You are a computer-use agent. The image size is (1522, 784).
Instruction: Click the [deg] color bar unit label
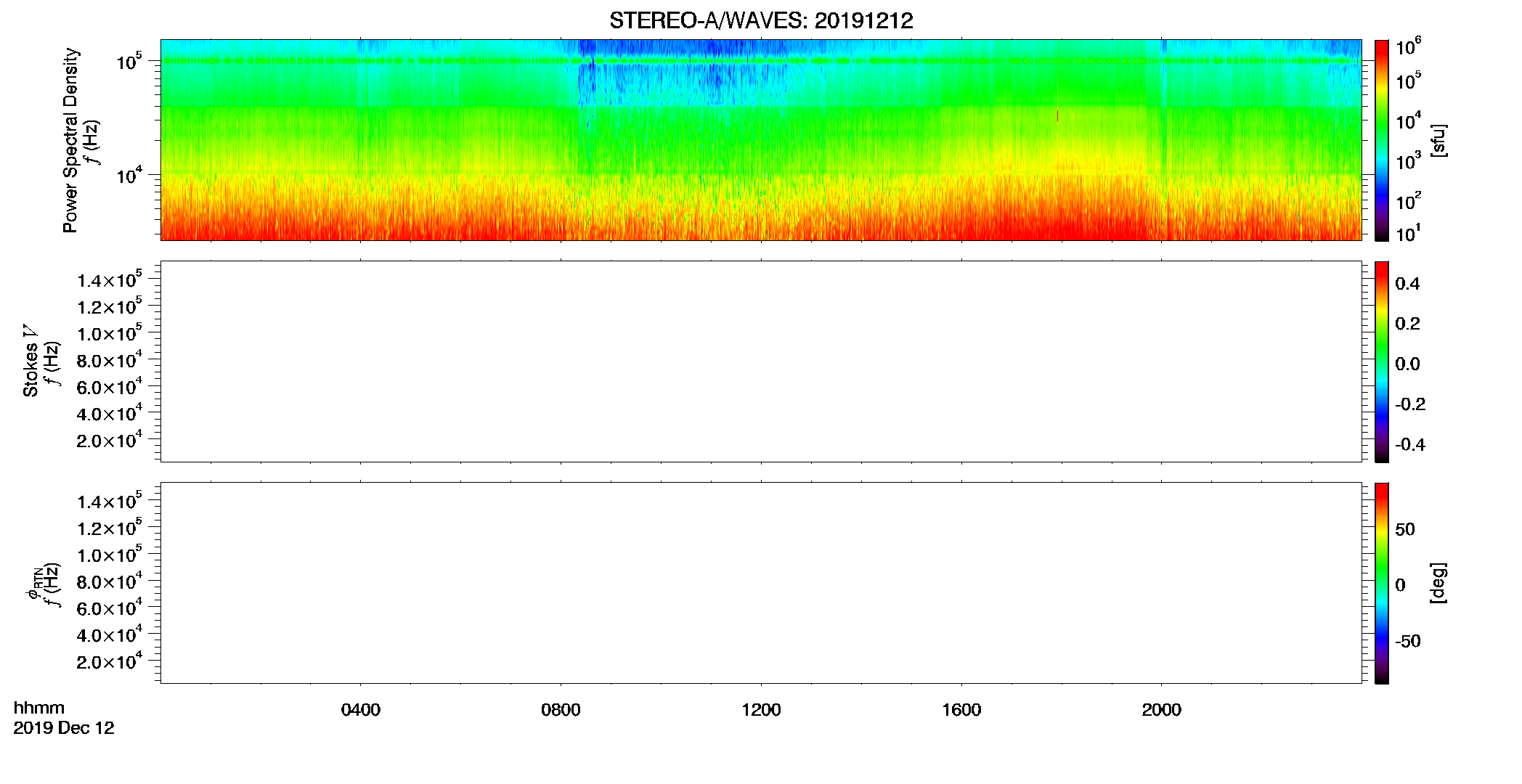pos(1438,583)
